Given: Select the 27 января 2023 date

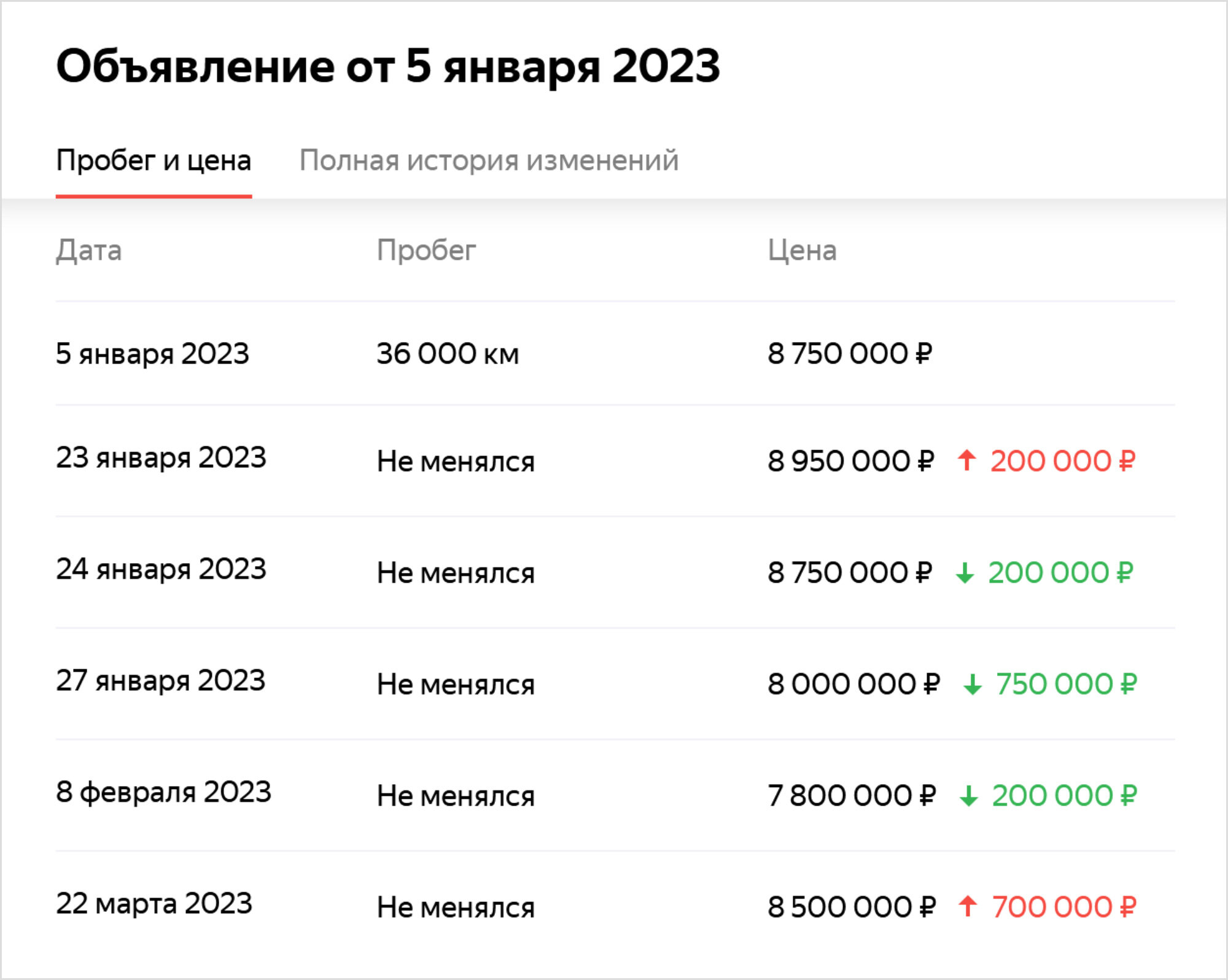Looking at the screenshot, I should (160, 680).
